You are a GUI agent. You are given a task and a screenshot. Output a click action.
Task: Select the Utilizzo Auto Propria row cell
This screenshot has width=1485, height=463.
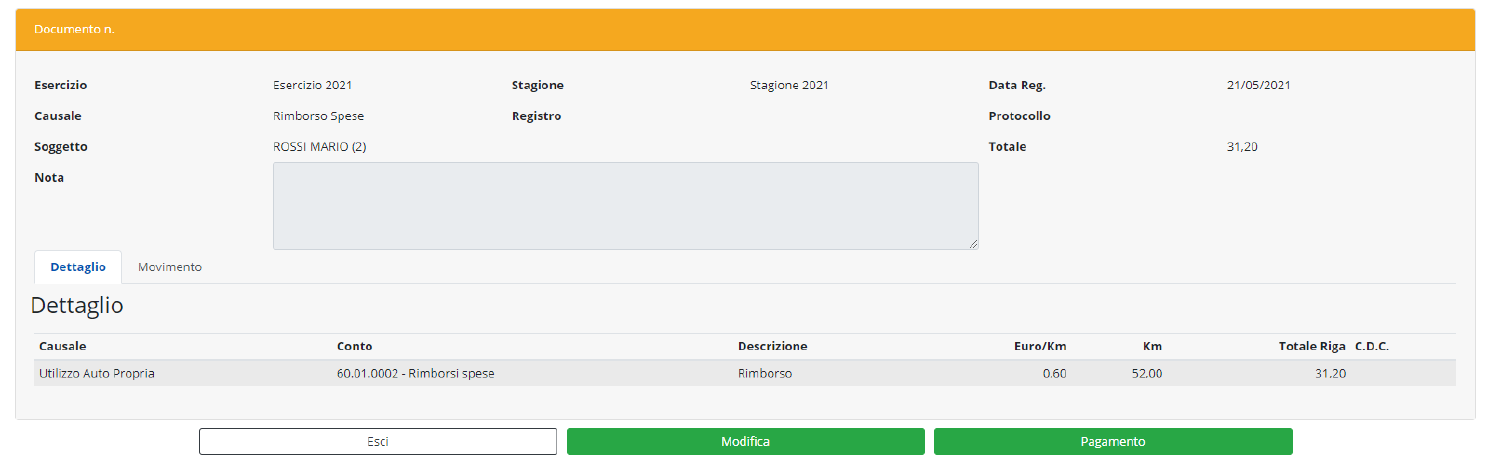click(97, 374)
